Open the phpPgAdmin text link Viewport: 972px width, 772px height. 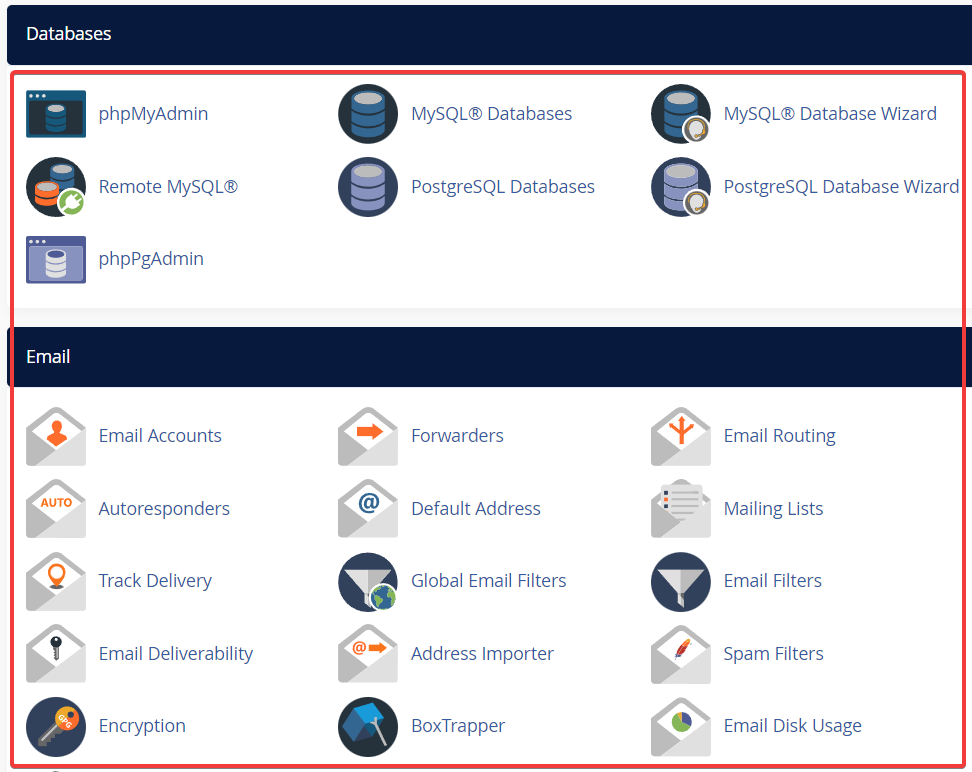click(151, 259)
